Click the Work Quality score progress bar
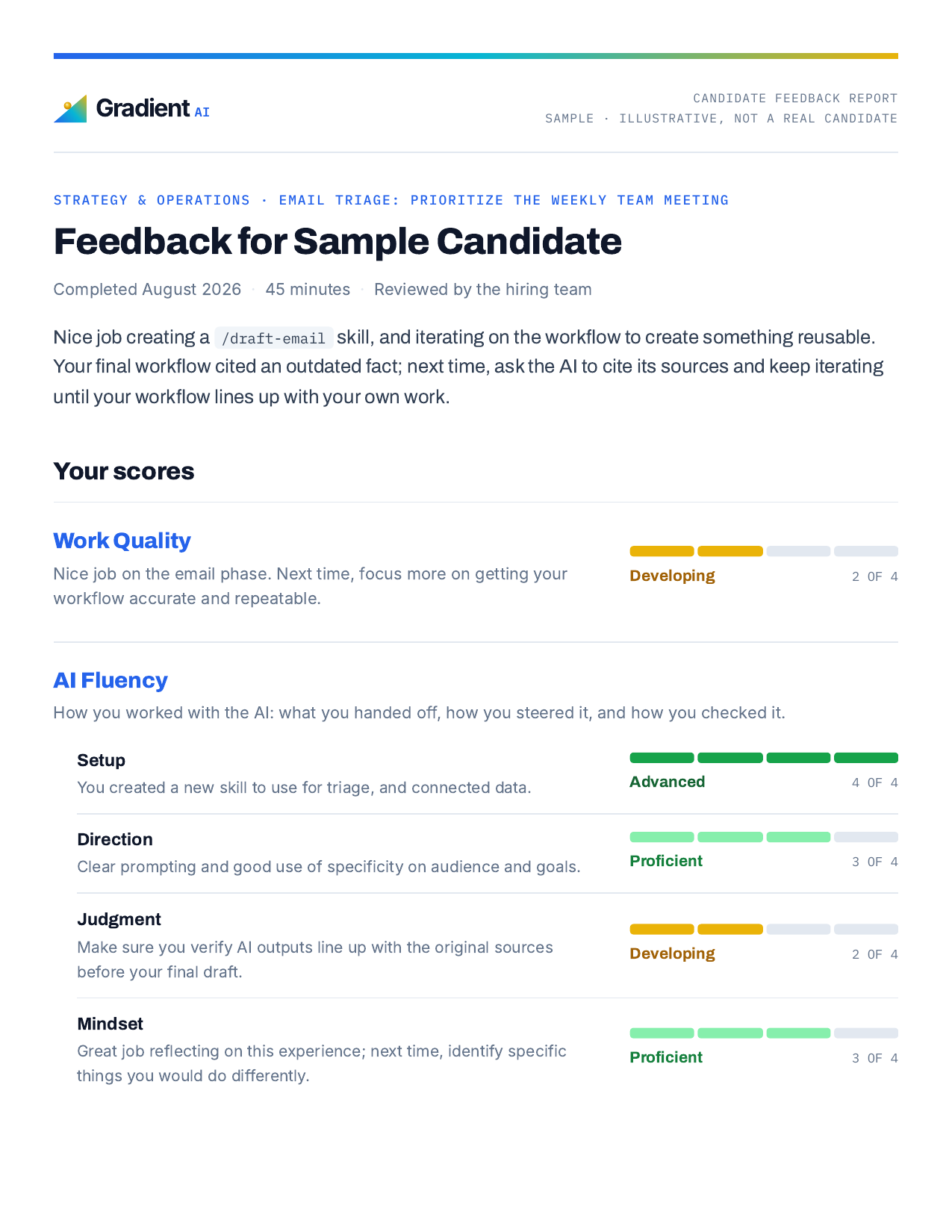 764,551
